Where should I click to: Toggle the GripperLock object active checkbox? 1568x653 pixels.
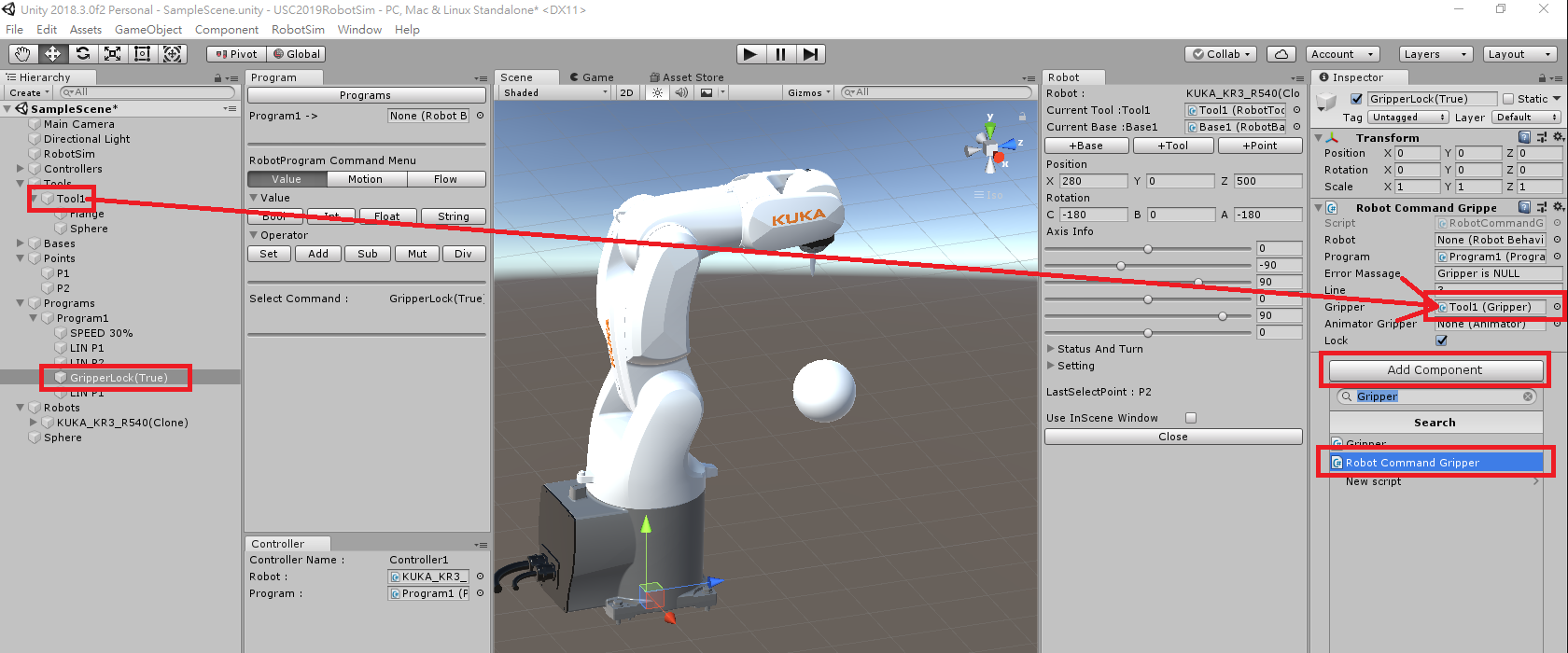coord(1357,99)
